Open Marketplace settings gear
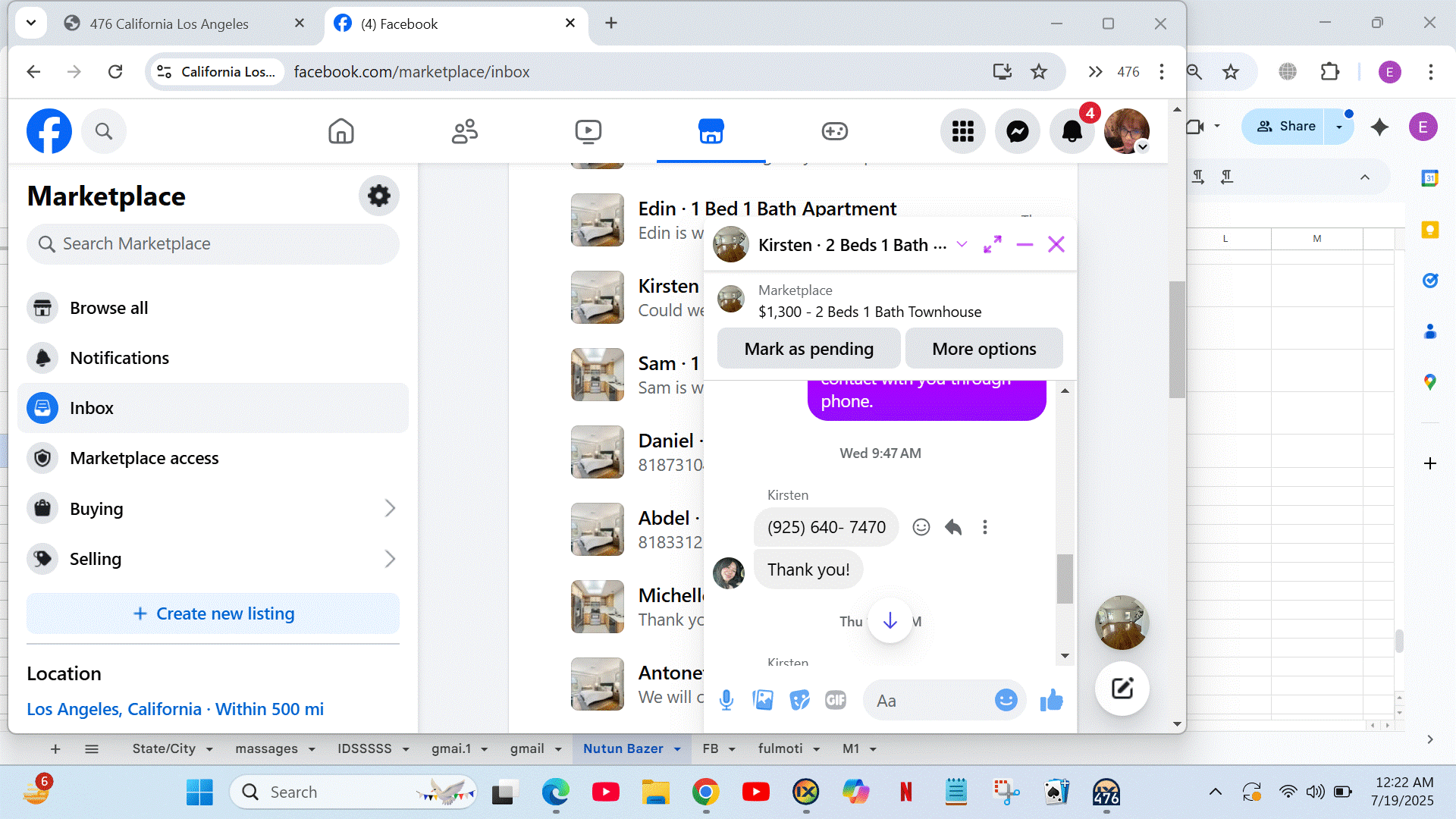This screenshot has width=1456, height=819. tap(378, 196)
